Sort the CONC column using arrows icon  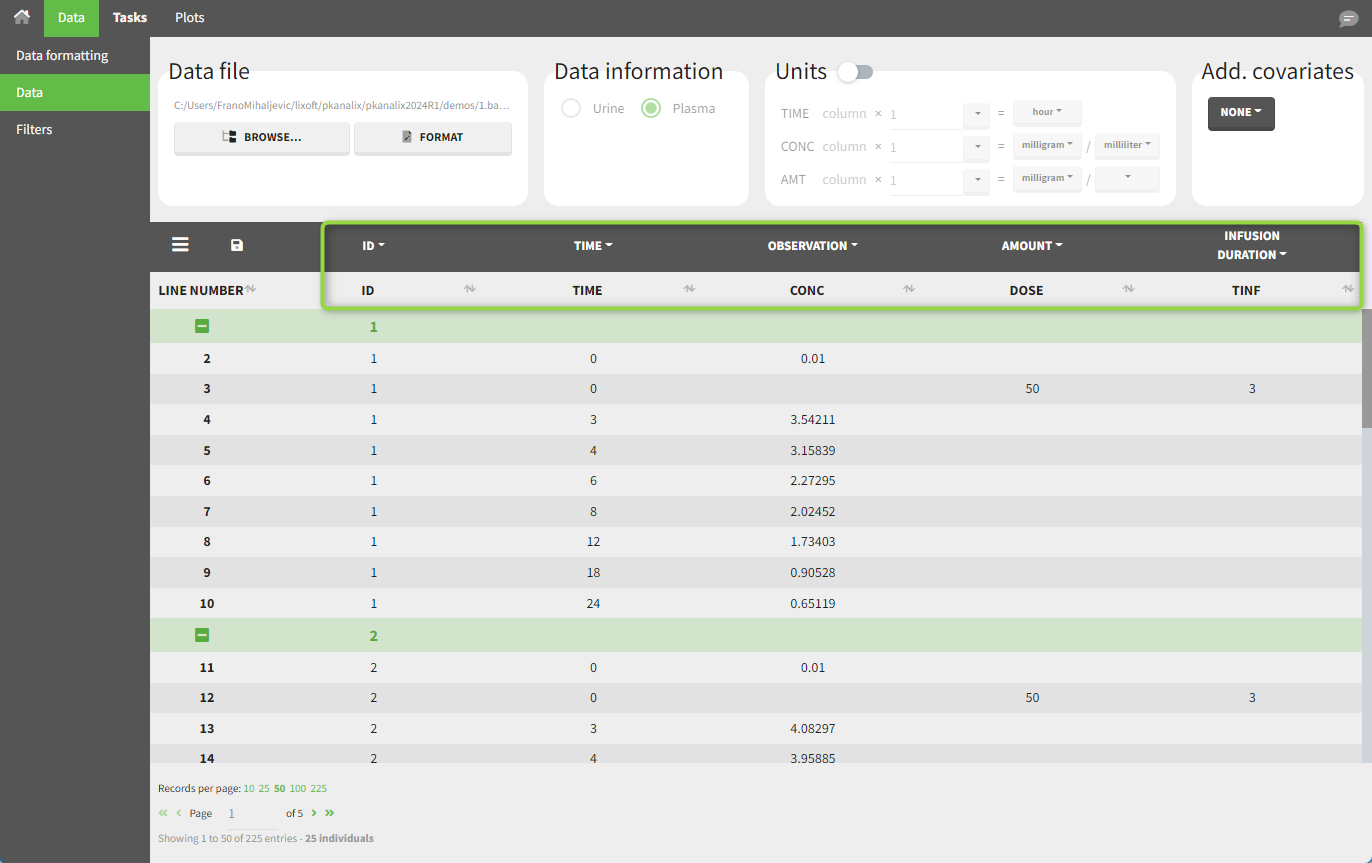pyautogui.click(x=908, y=289)
